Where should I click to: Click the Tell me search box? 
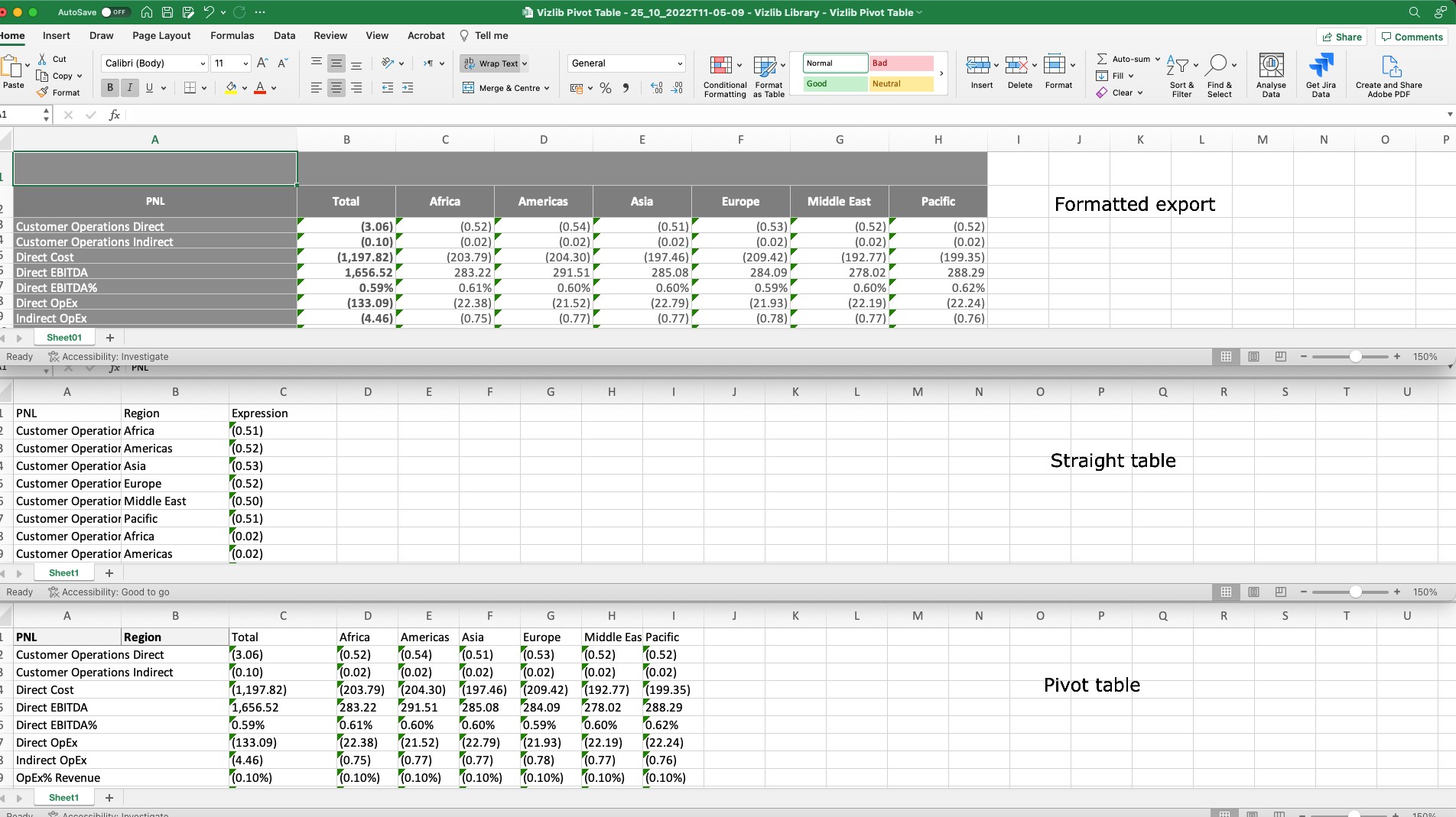484,35
